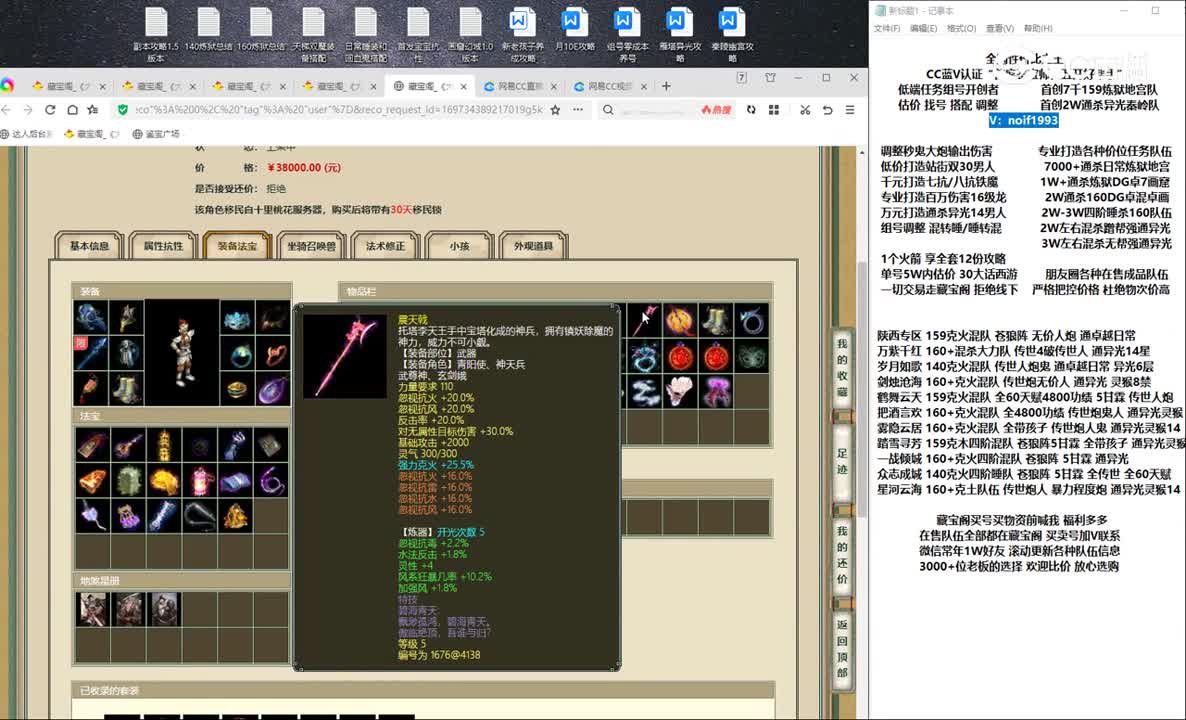Click the browser scissors screenshot icon
Screen dimensions: 1186x720
(x=805, y=110)
